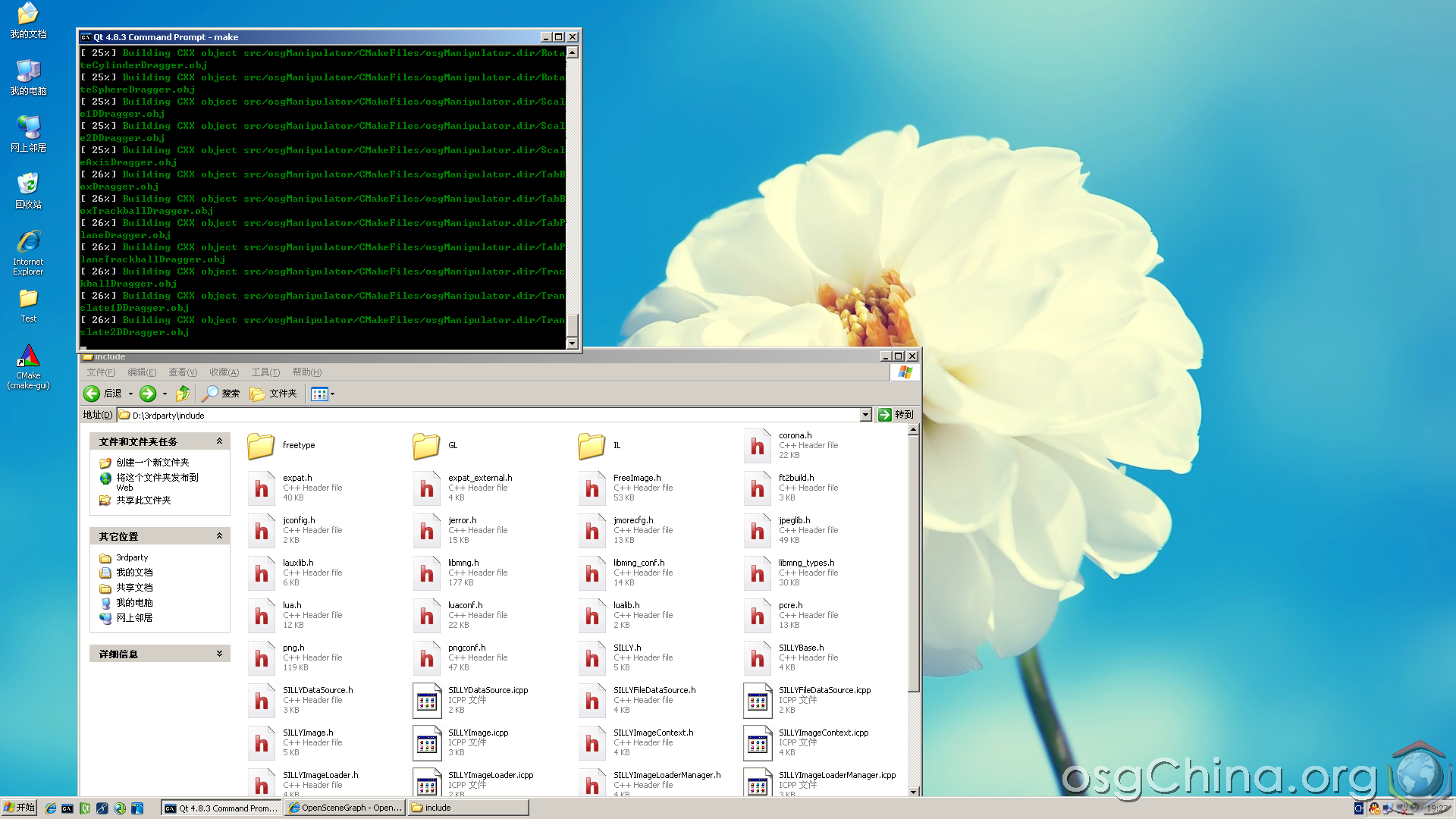Select SILLYBase.h header file
This screenshot has width=1456, height=819.
791,658
